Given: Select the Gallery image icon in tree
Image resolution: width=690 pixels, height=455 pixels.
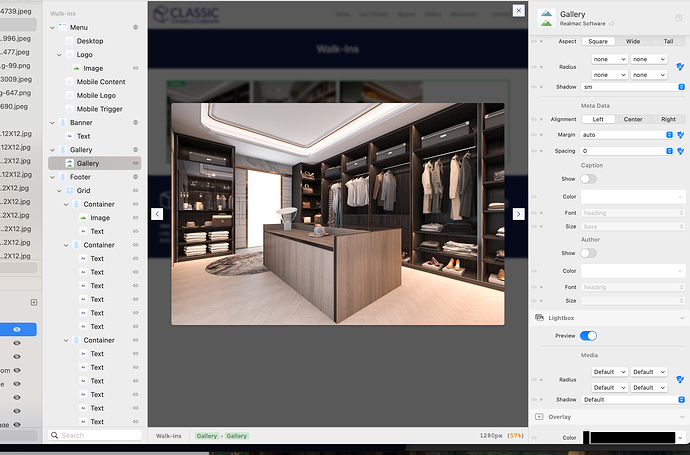Looking at the screenshot, I should tap(70, 163).
